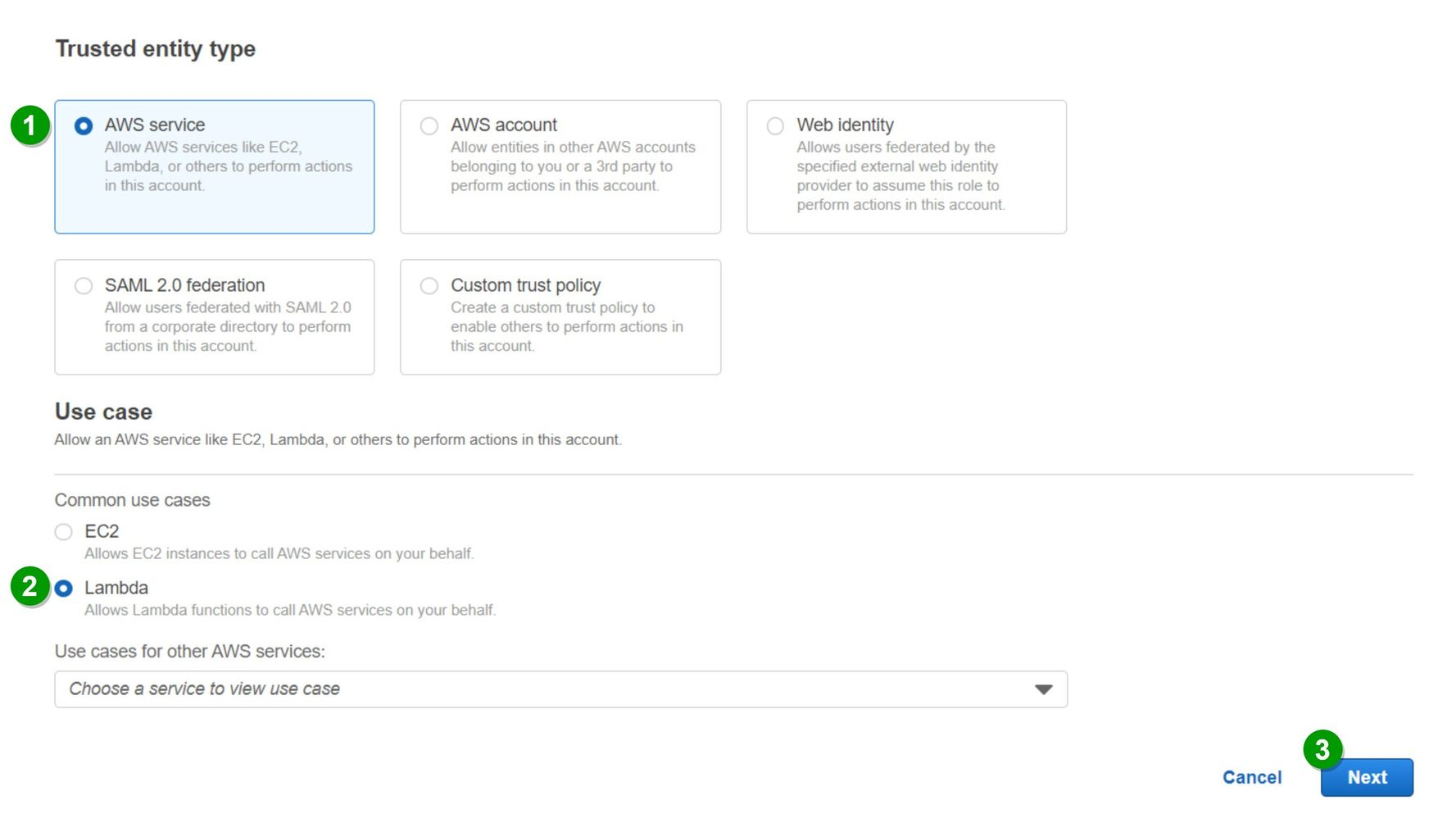
Task: Select the Custom trust policy option
Action: click(x=429, y=286)
